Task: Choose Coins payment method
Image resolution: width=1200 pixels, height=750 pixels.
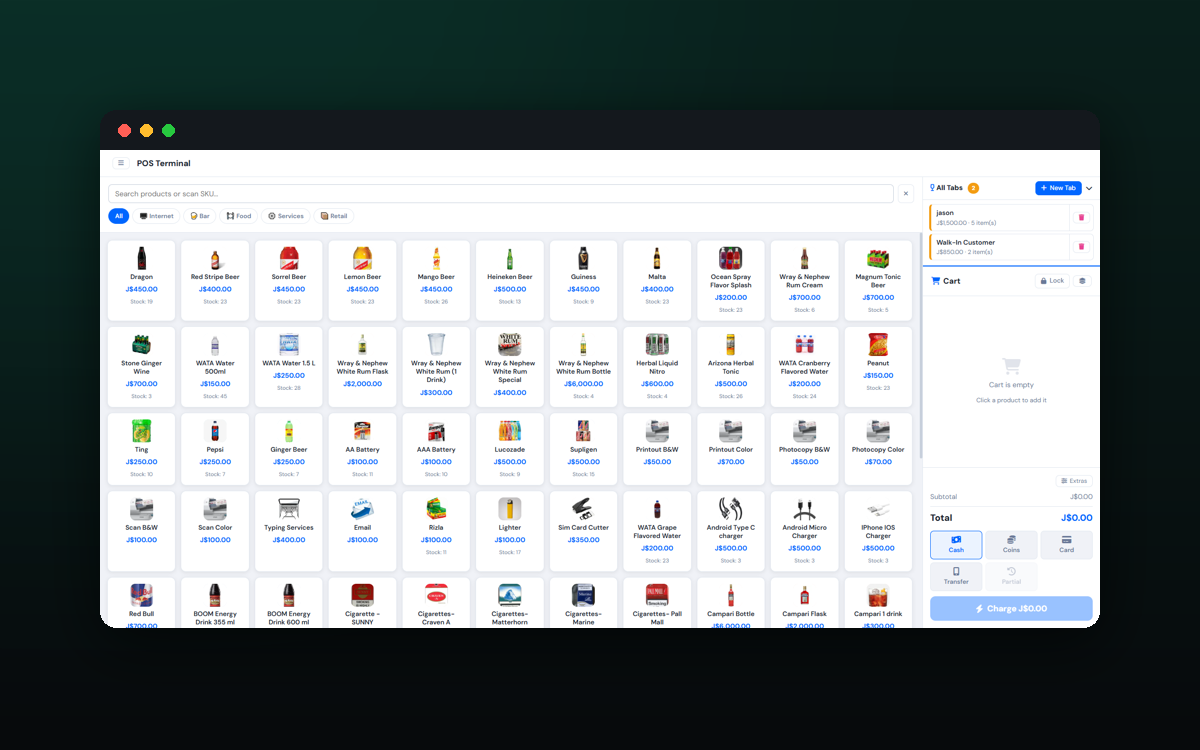Action: [x=1011, y=545]
